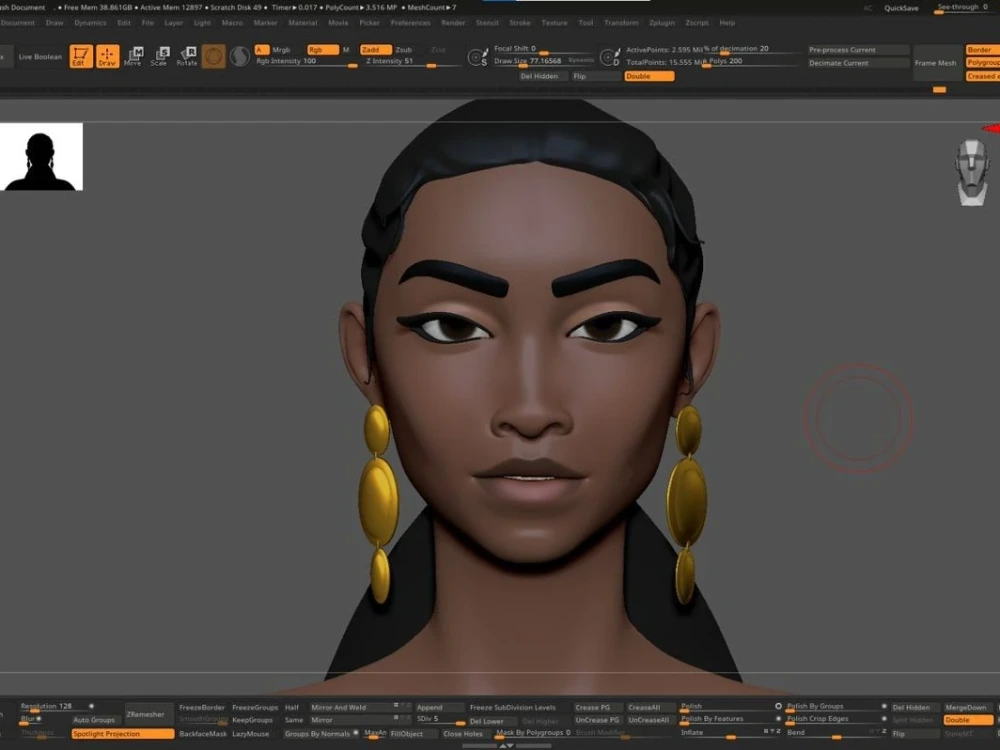1000x750 pixels.
Task: Expand the Transform palette
Action: click(x=621, y=22)
